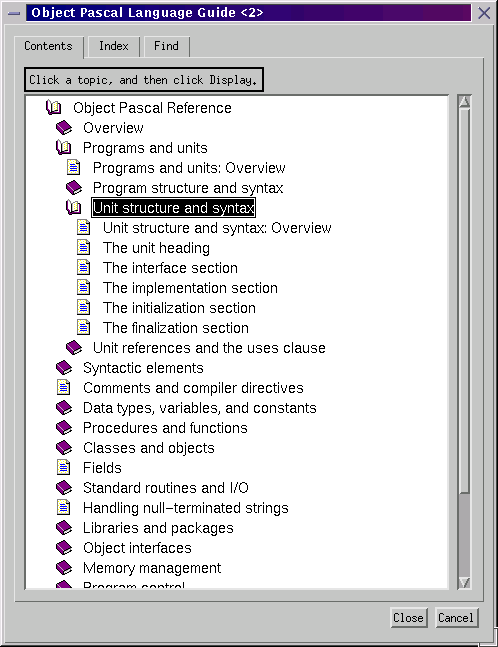Click the purple book icon for Classes and objects

click(x=64, y=448)
